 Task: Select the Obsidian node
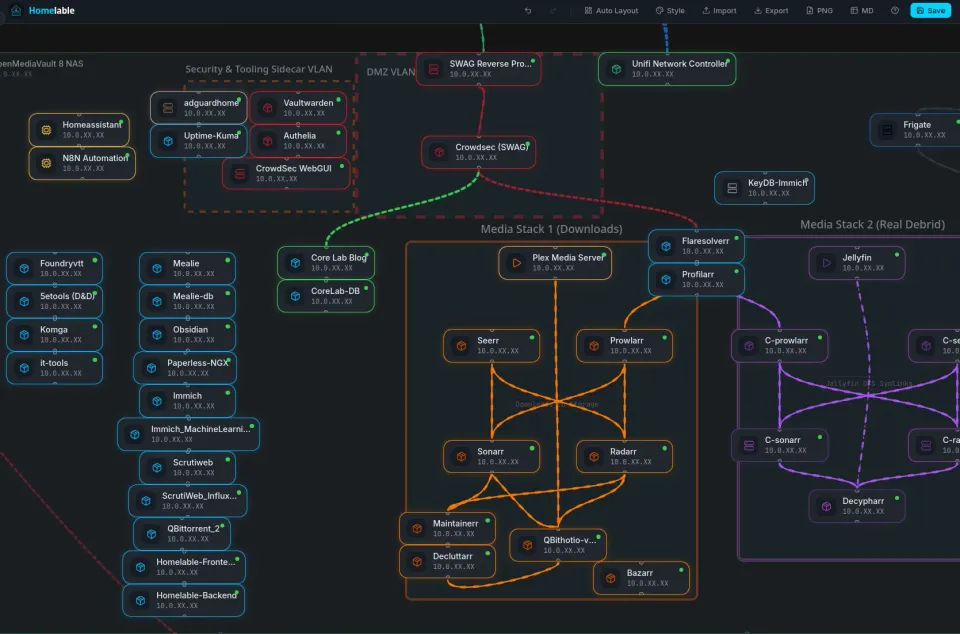point(187,334)
